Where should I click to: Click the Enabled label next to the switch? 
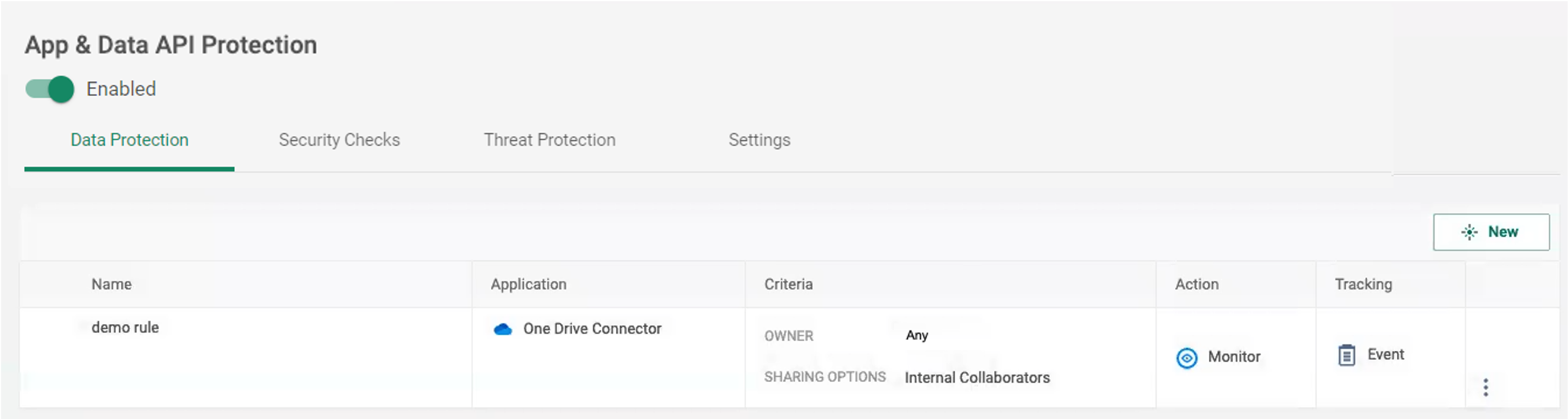coord(121,89)
